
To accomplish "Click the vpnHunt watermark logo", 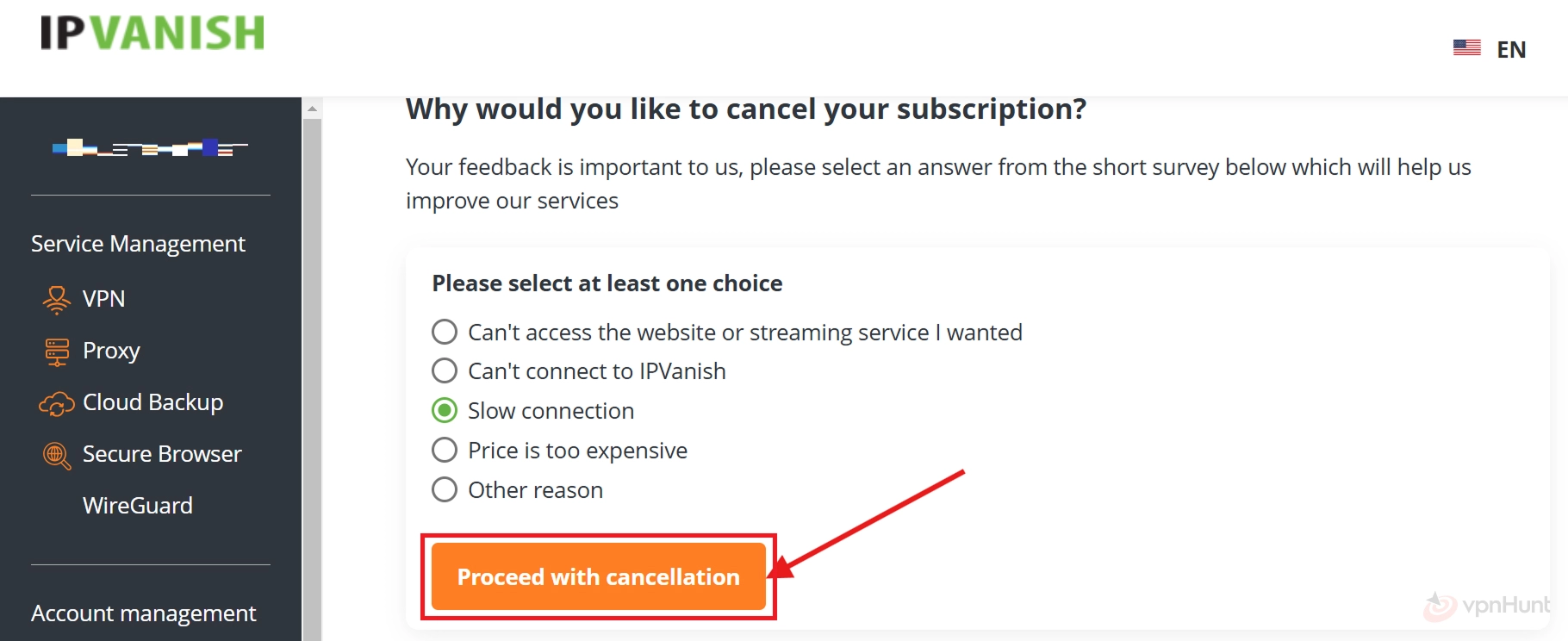I will pos(1487,606).
